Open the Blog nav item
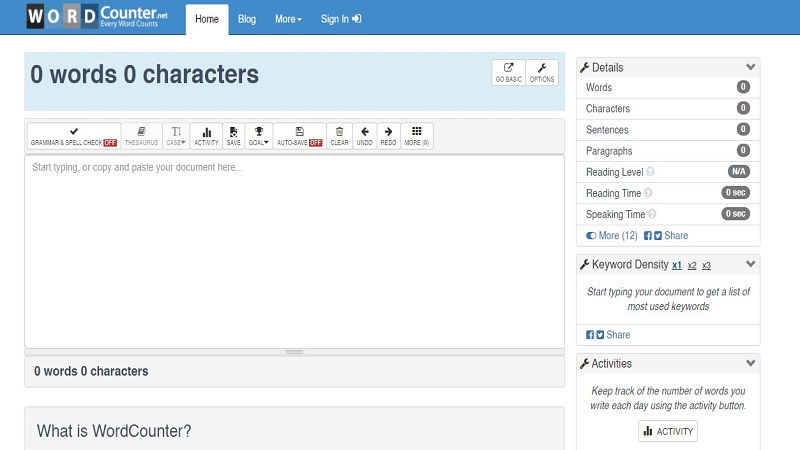Viewport: 800px width, 450px height. point(246,19)
